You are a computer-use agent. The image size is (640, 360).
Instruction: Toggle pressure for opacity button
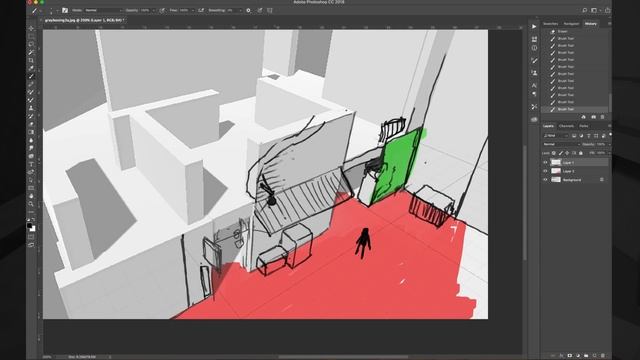[162, 10]
